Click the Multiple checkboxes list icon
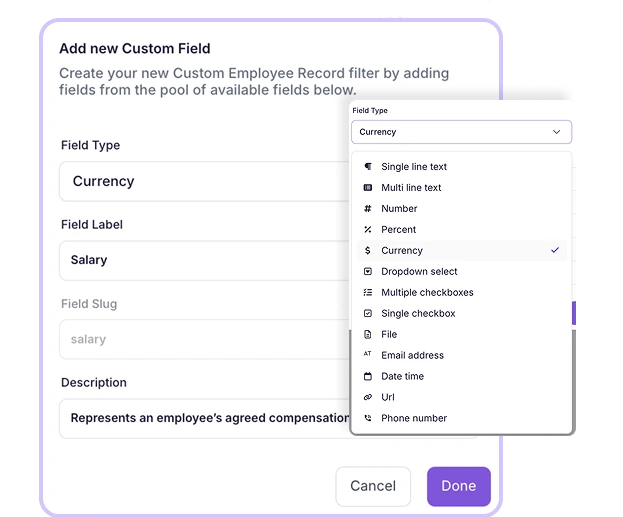 (x=368, y=293)
